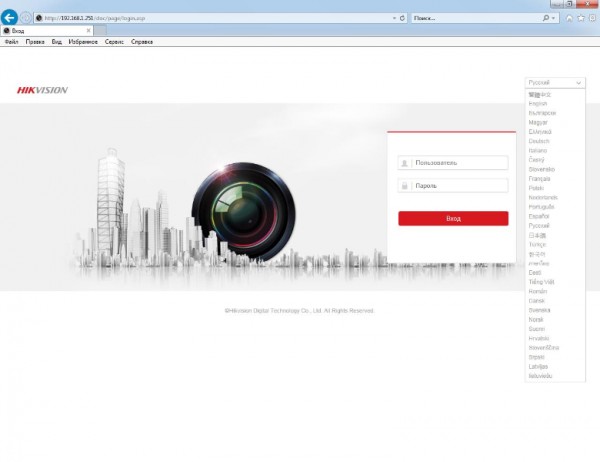Choose Svenska from the language list
Viewport: 600px width, 462px height.
[539, 310]
